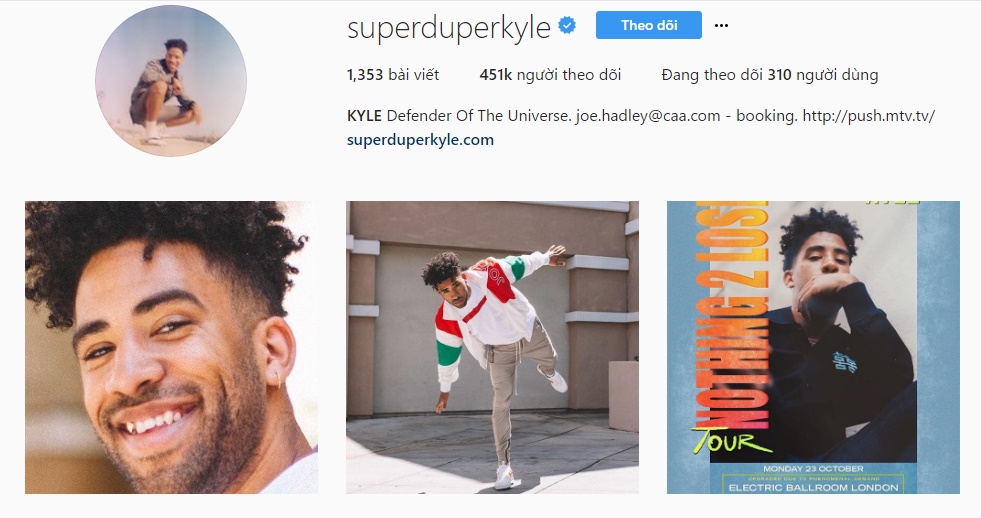Click the Electric Ballroom London text on poster
981x518 pixels.
(813, 487)
